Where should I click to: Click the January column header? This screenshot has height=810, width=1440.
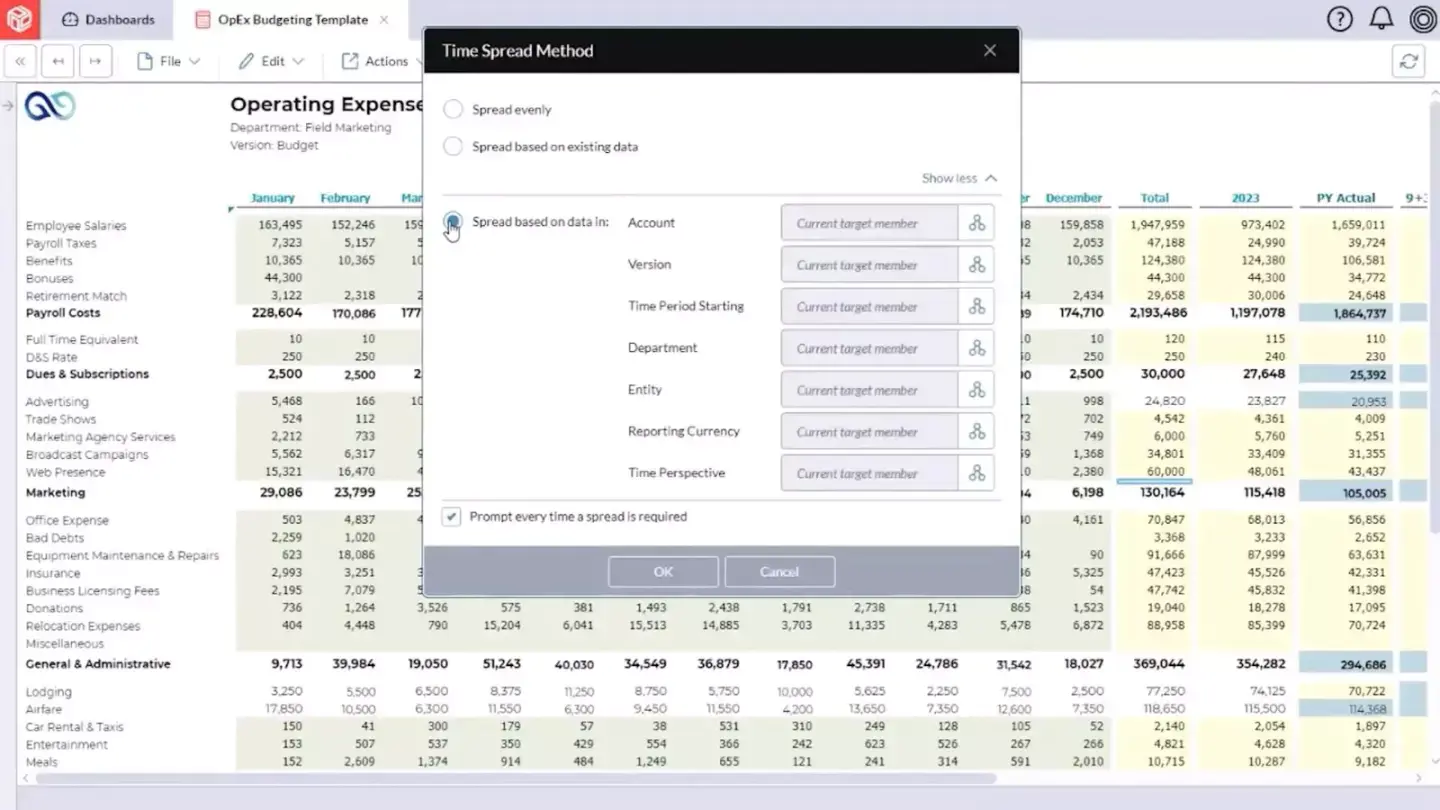pos(272,198)
